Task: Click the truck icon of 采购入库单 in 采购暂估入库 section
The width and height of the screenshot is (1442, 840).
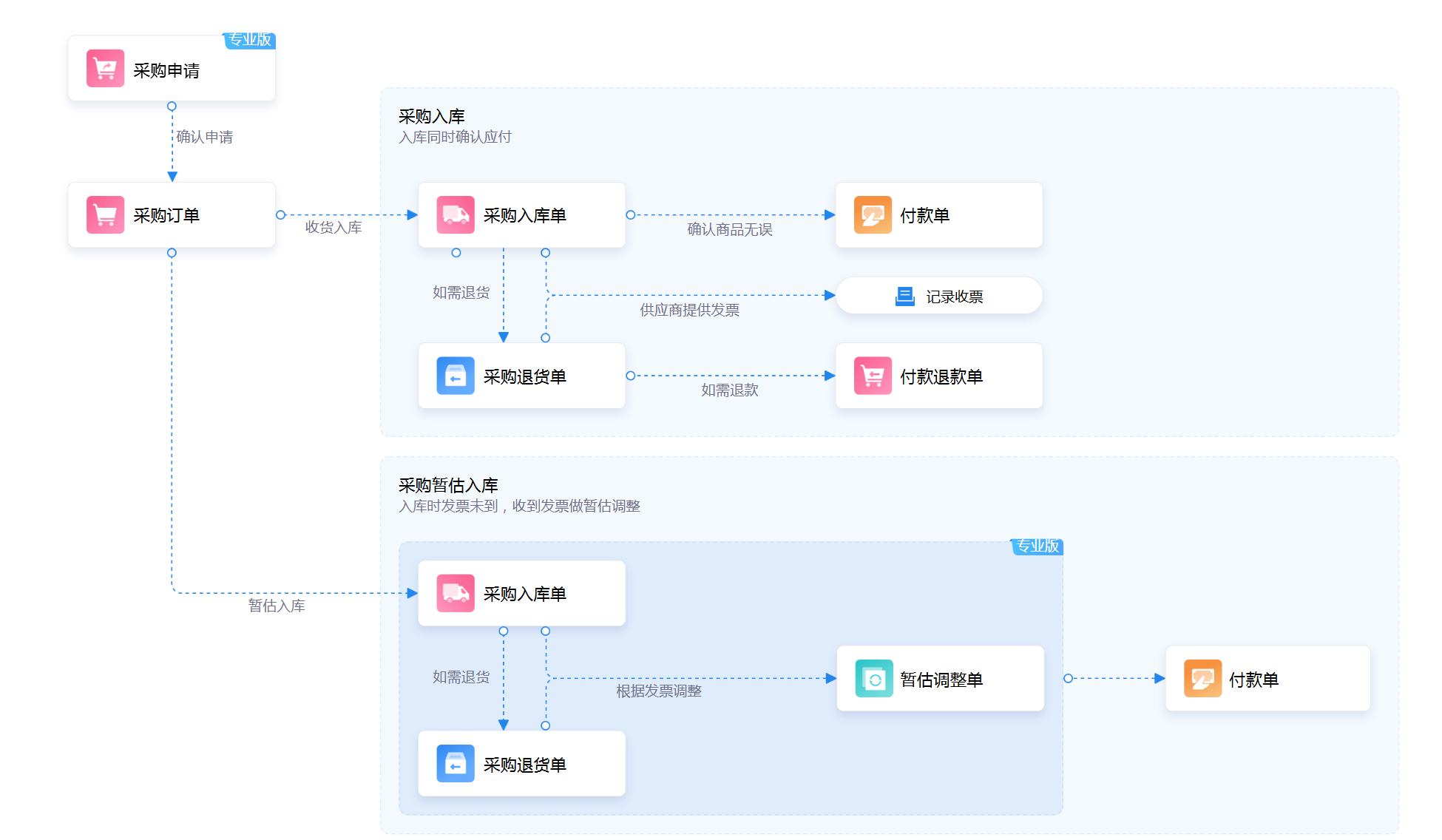Action: (x=456, y=593)
